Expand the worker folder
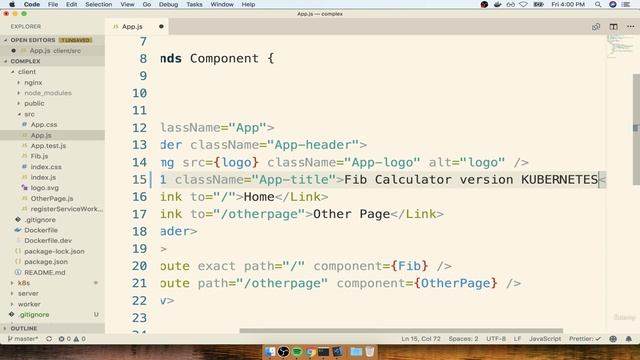Viewport: 640px width, 360px height. [29, 304]
